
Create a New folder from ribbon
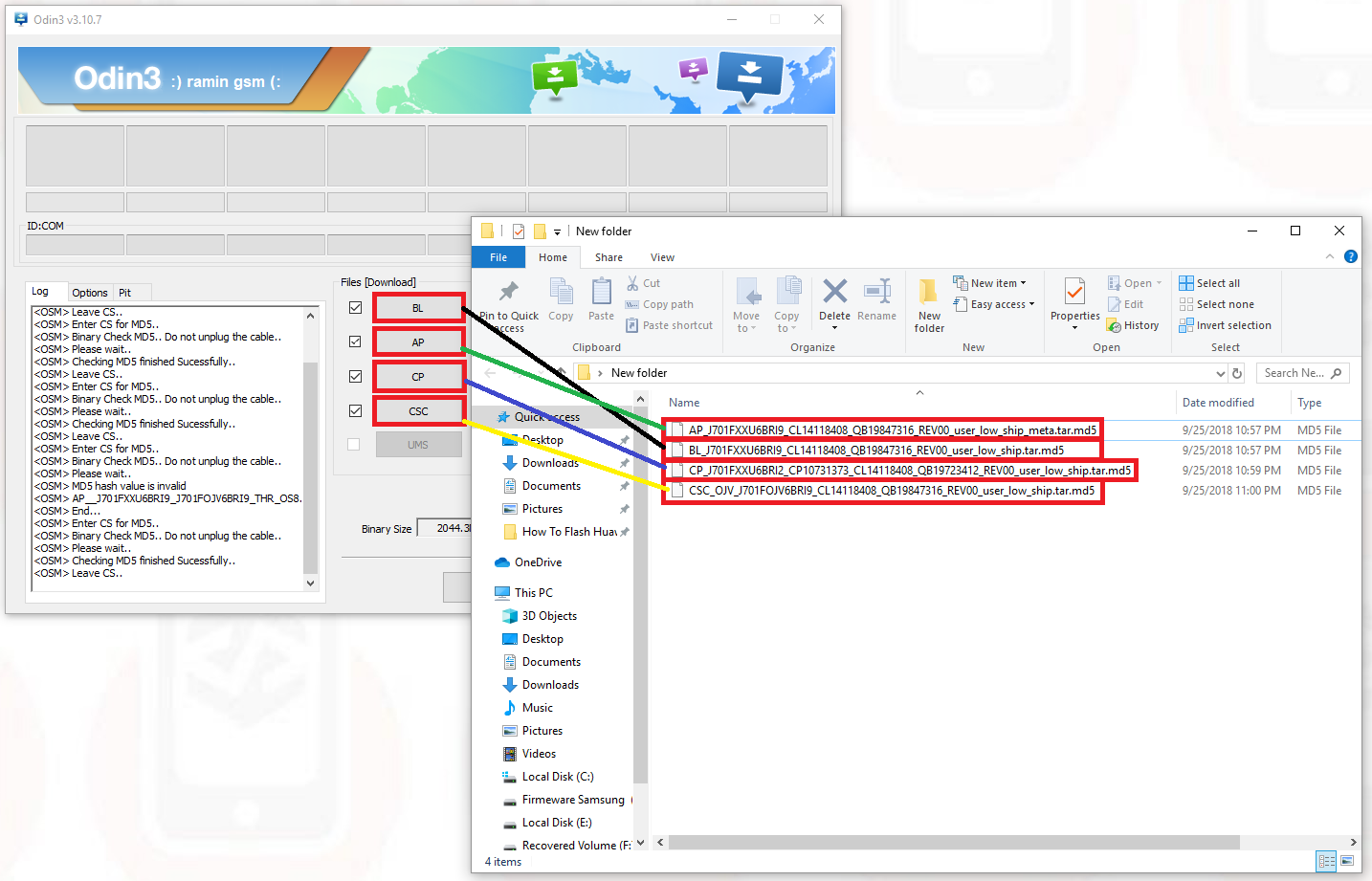click(929, 305)
